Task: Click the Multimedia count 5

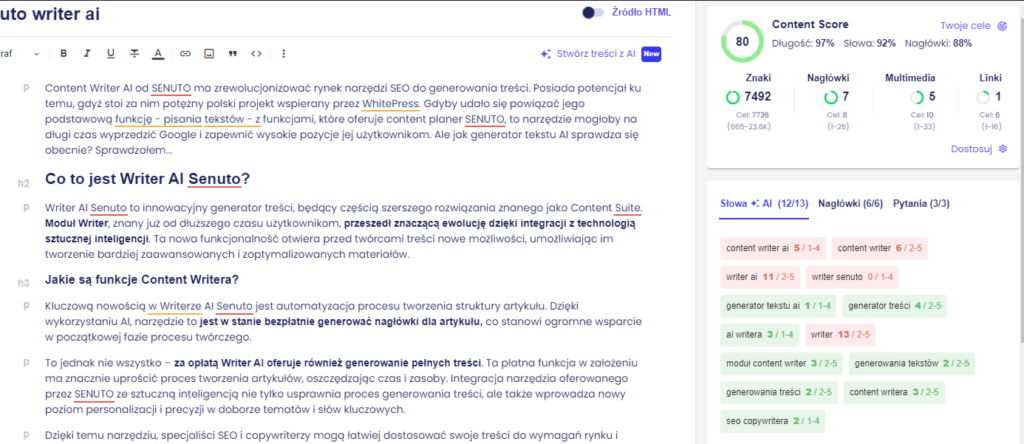Action: pyautogui.click(x=932, y=97)
